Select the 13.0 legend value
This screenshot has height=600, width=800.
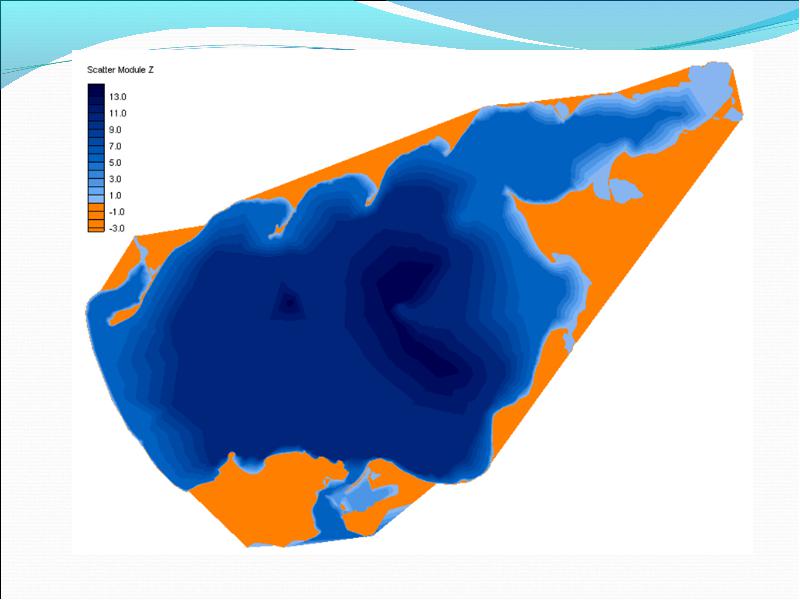pyautogui.click(x=118, y=97)
